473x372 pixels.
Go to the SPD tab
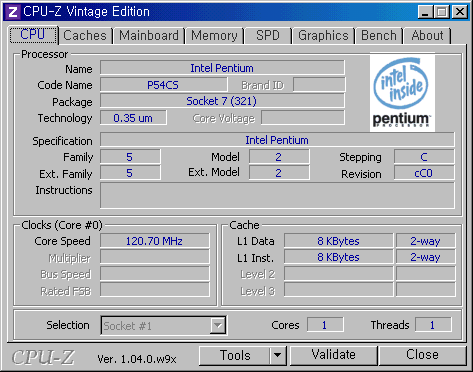(268, 35)
